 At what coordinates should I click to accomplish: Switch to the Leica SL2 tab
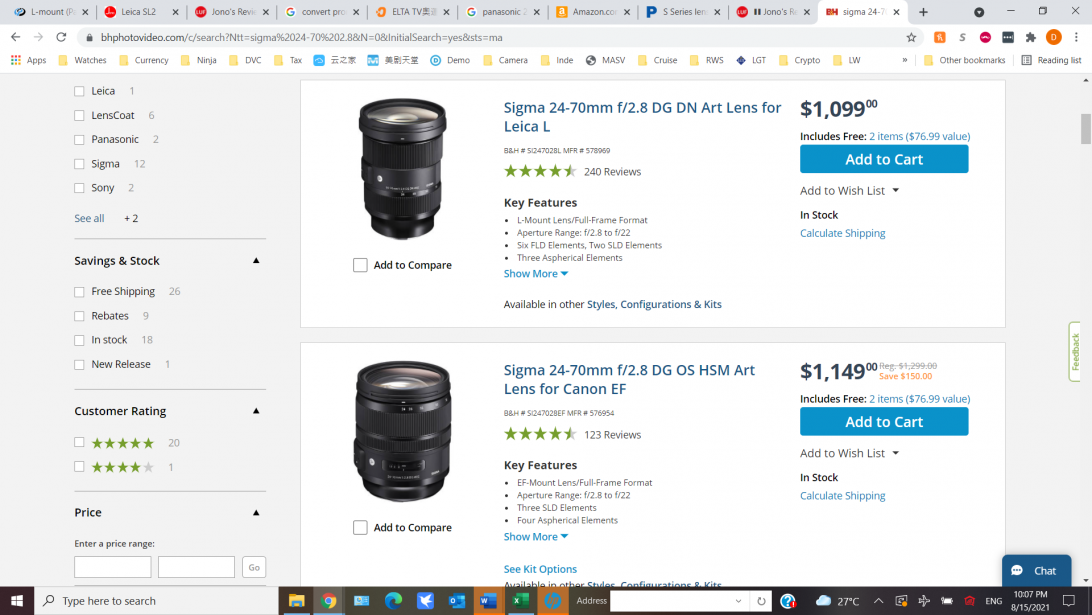[x=143, y=12]
